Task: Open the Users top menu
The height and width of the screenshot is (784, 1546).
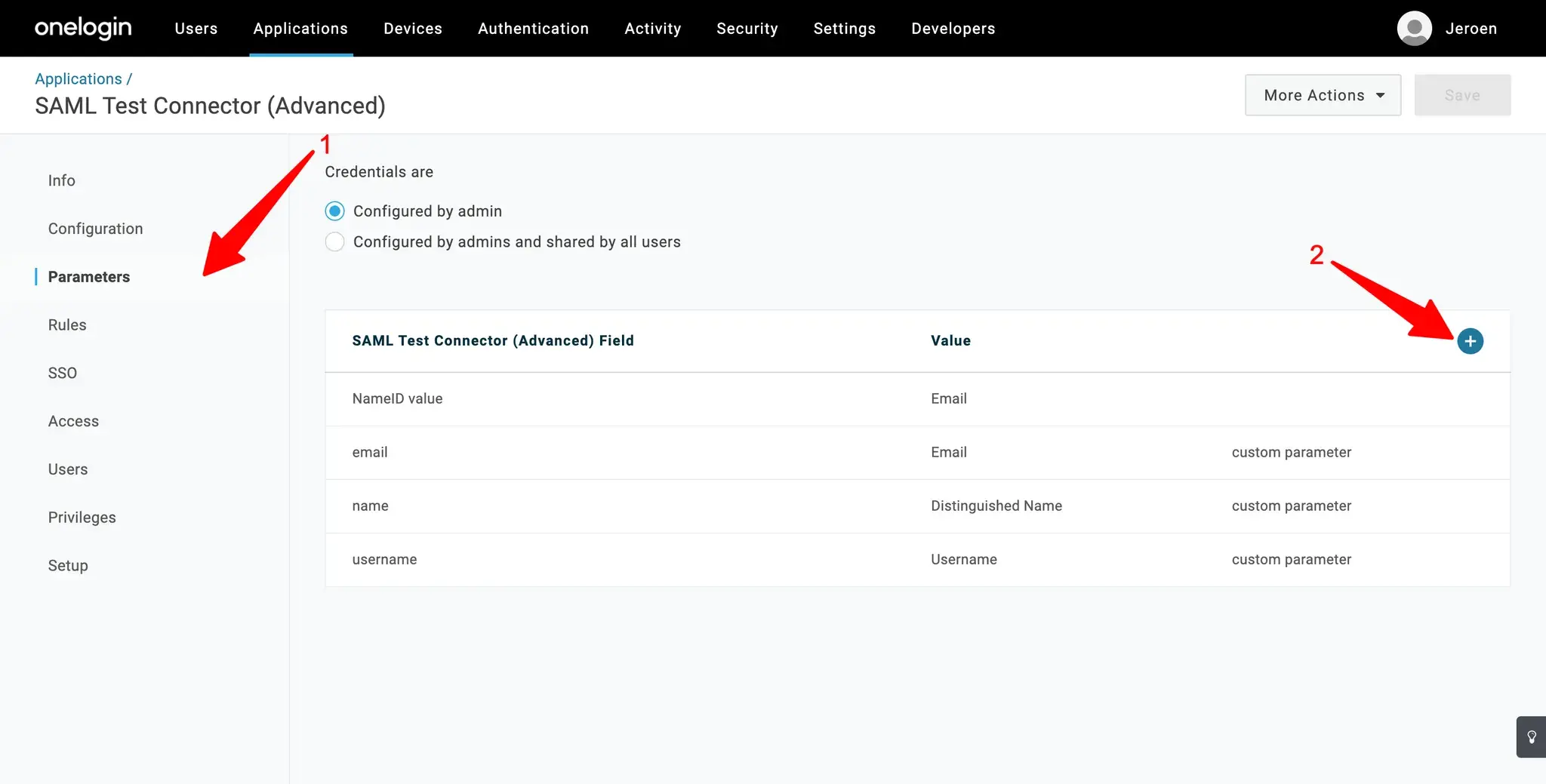Action: click(196, 29)
